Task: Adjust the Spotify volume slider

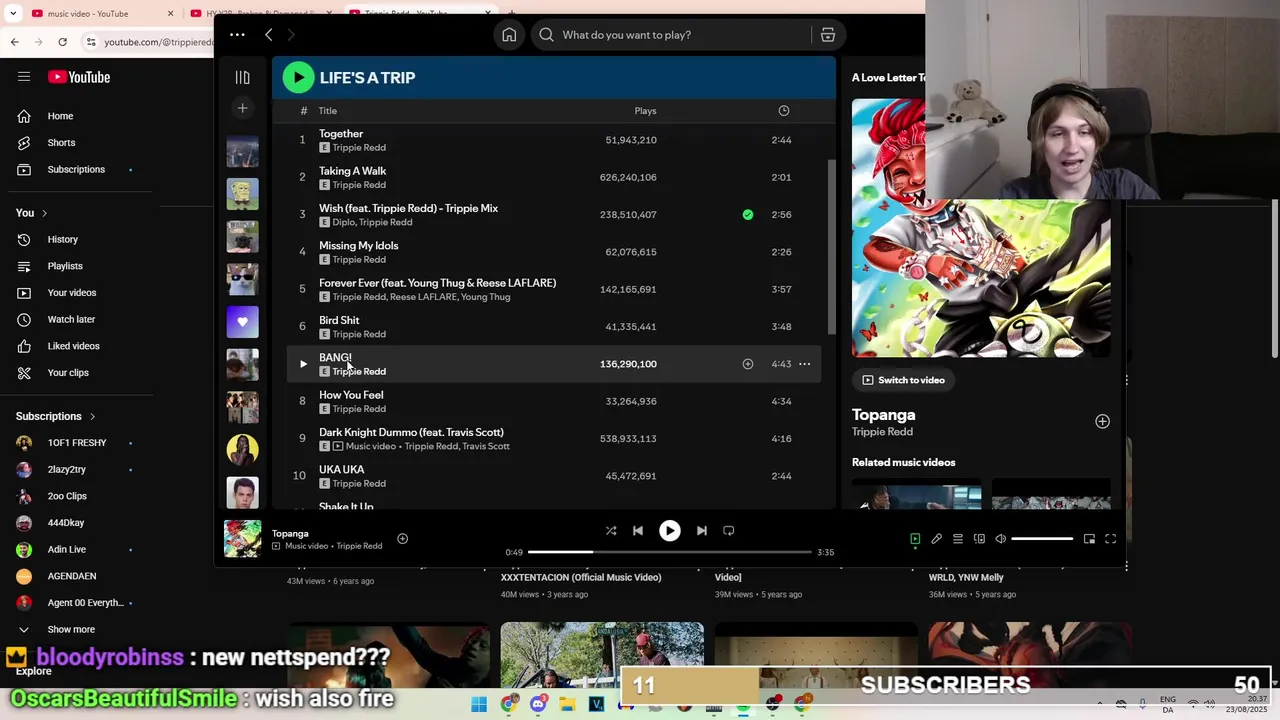Action: click(x=1042, y=539)
